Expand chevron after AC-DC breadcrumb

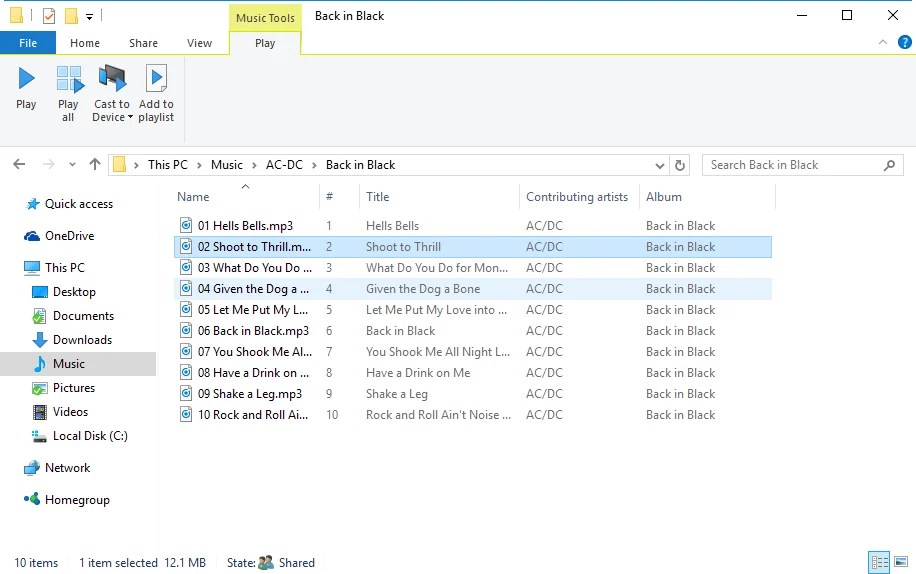pos(314,165)
